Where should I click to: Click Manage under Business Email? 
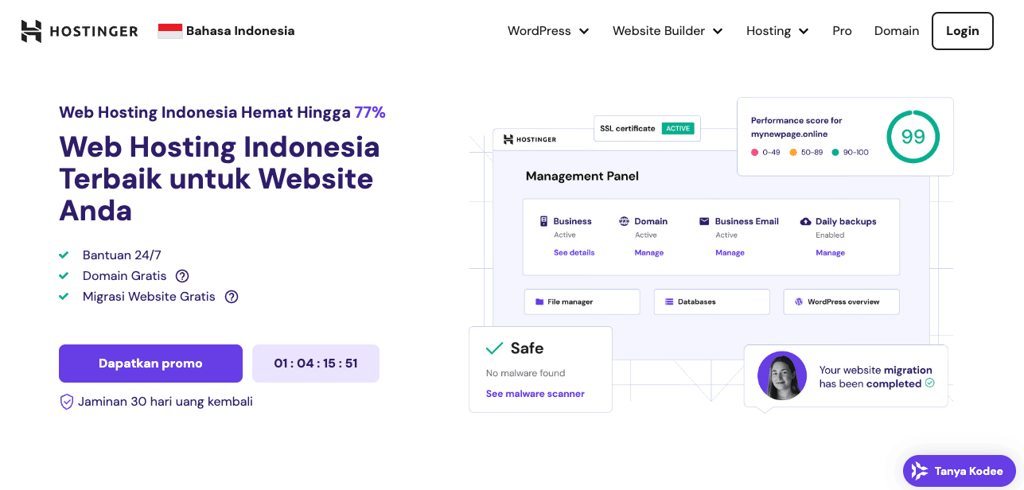[729, 253]
